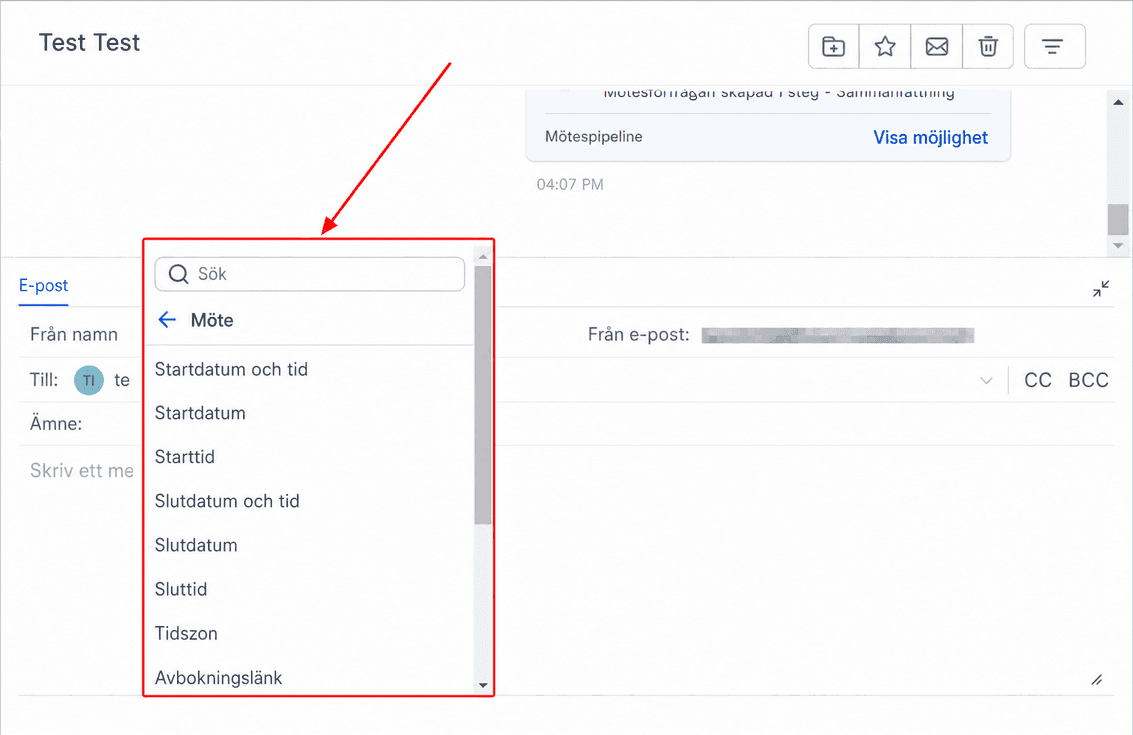The image size is (1133, 735).
Task: Expand the Till recipients dropdown chevron
Action: point(986,380)
